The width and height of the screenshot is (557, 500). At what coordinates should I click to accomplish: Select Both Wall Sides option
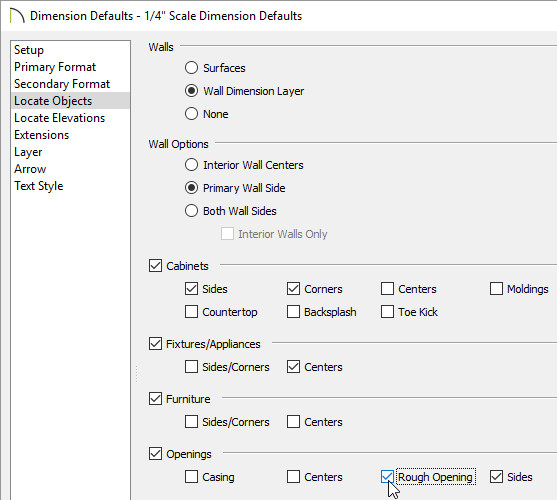191,211
